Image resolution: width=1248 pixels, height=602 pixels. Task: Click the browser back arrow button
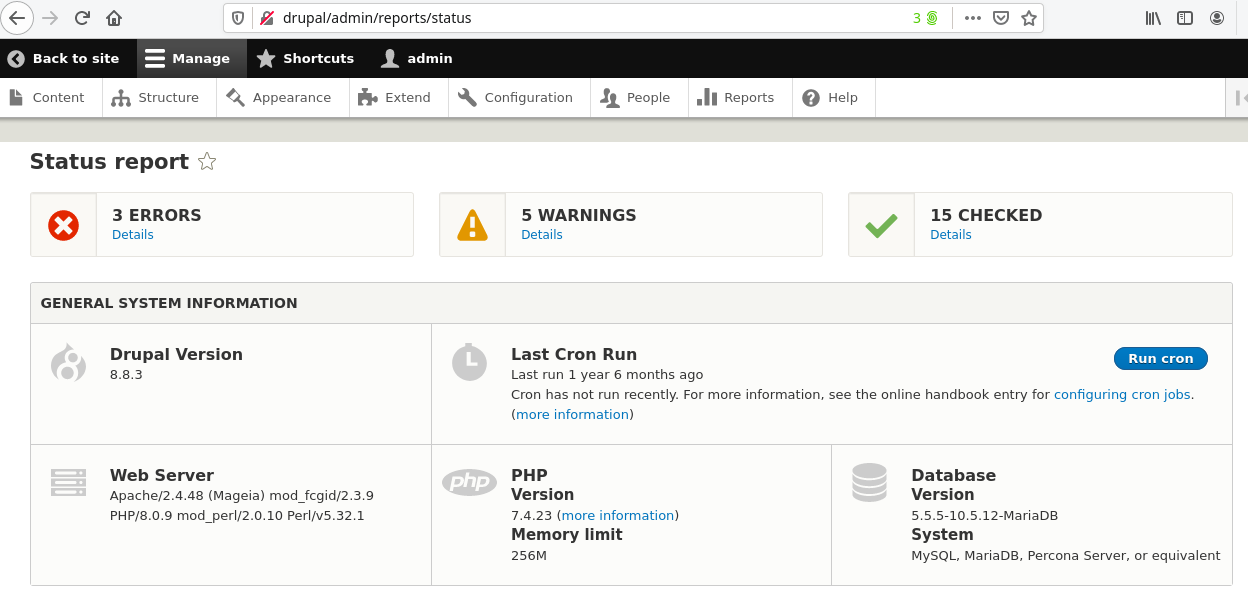click(18, 18)
